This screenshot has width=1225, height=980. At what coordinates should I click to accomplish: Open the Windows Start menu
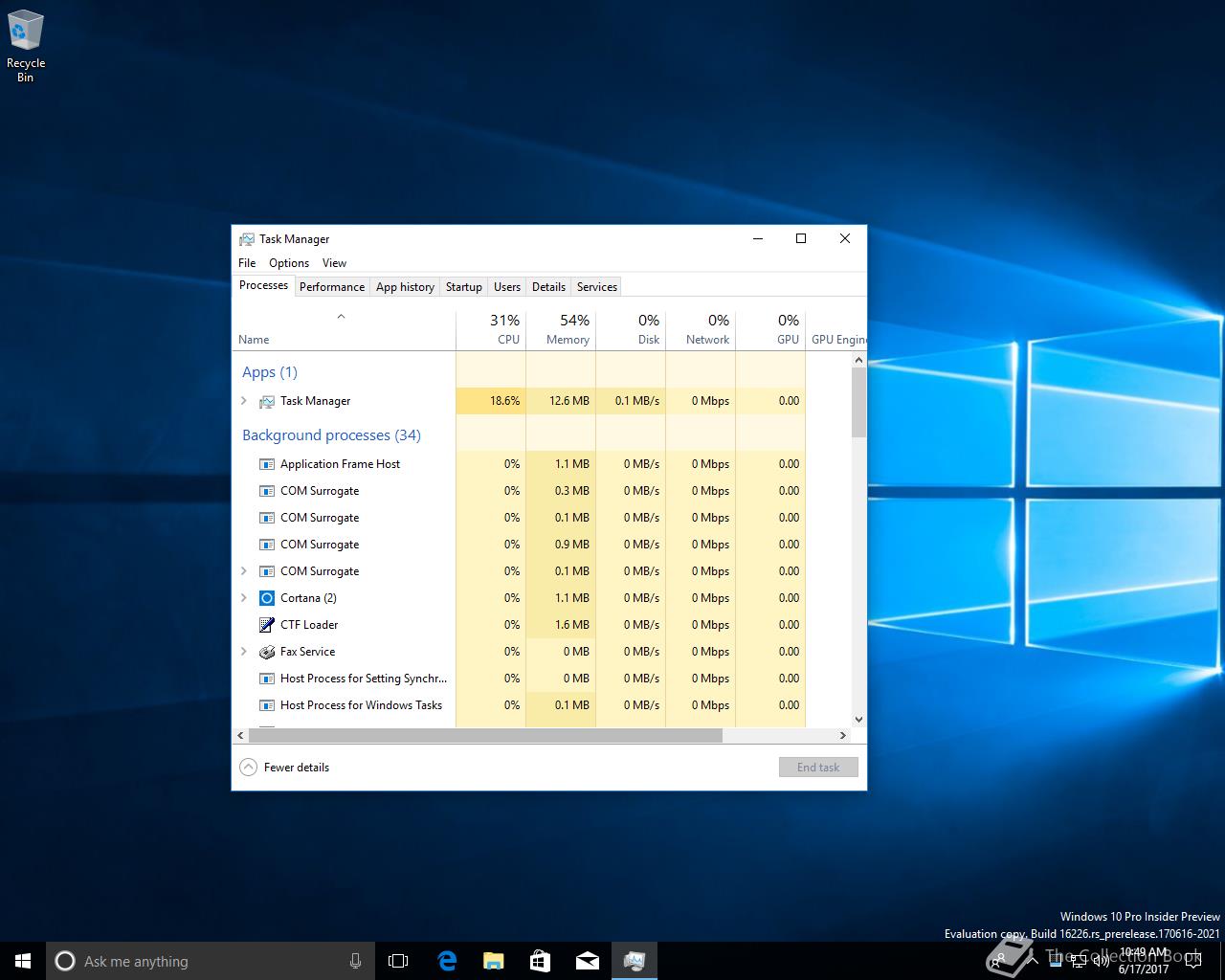(23, 961)
